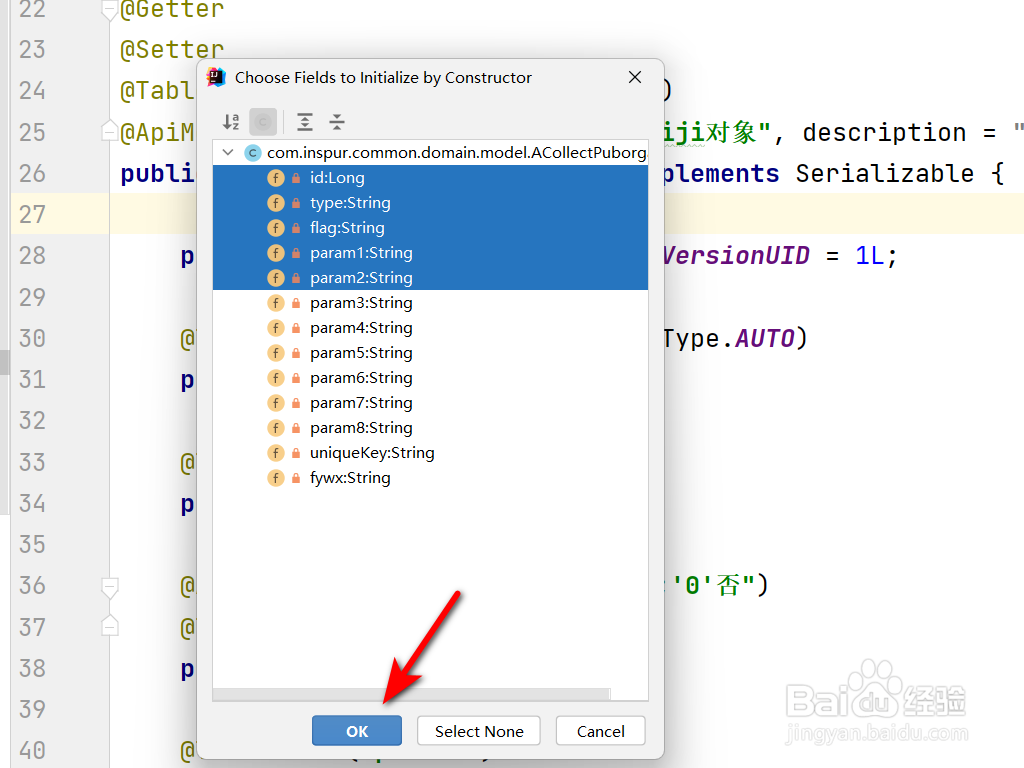Screen dimensions: 1024x768
Task: Click the fold toggle at line 22
Action: coord(110,10)
